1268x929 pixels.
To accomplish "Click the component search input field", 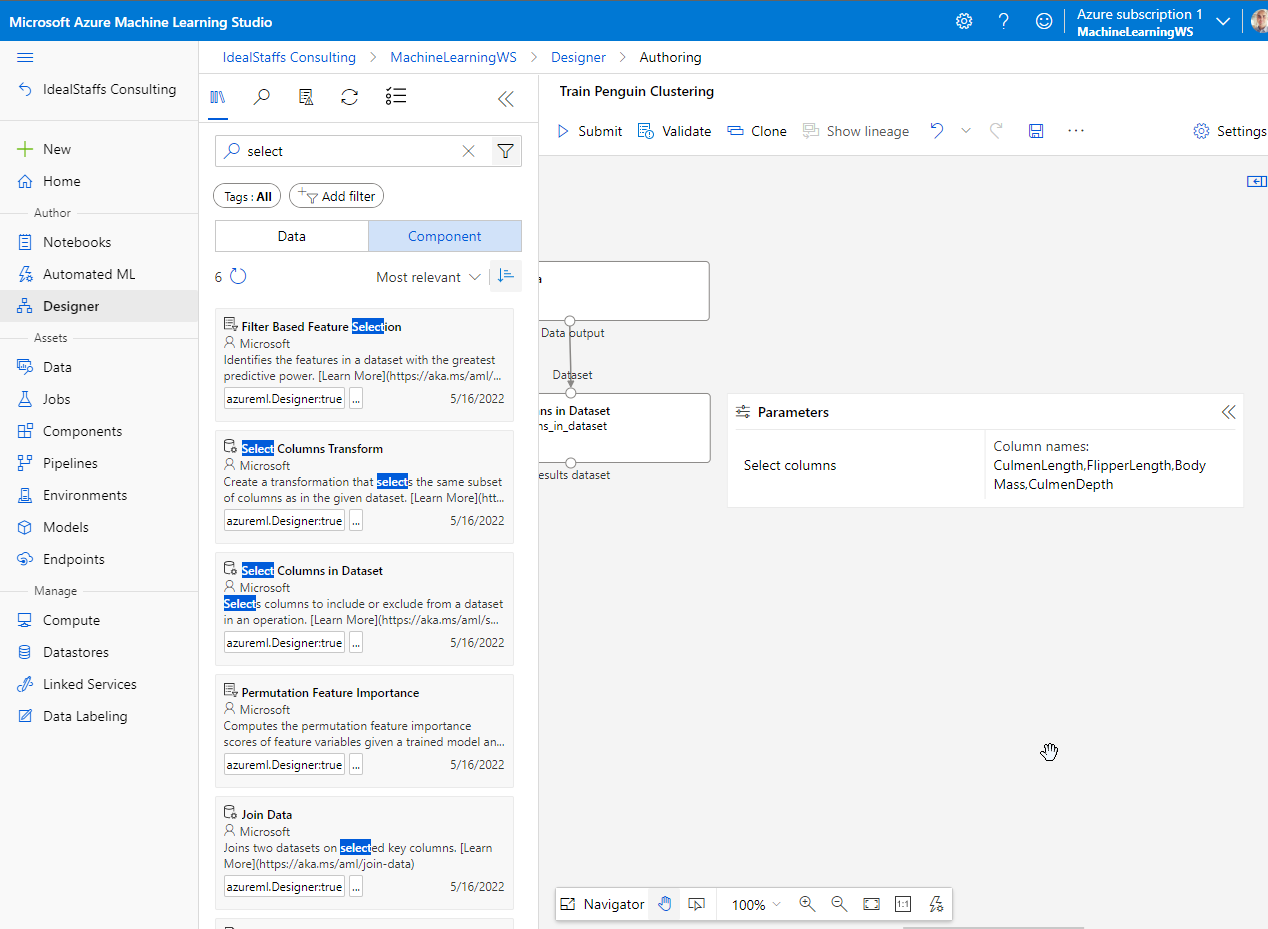I will point(350,151).
